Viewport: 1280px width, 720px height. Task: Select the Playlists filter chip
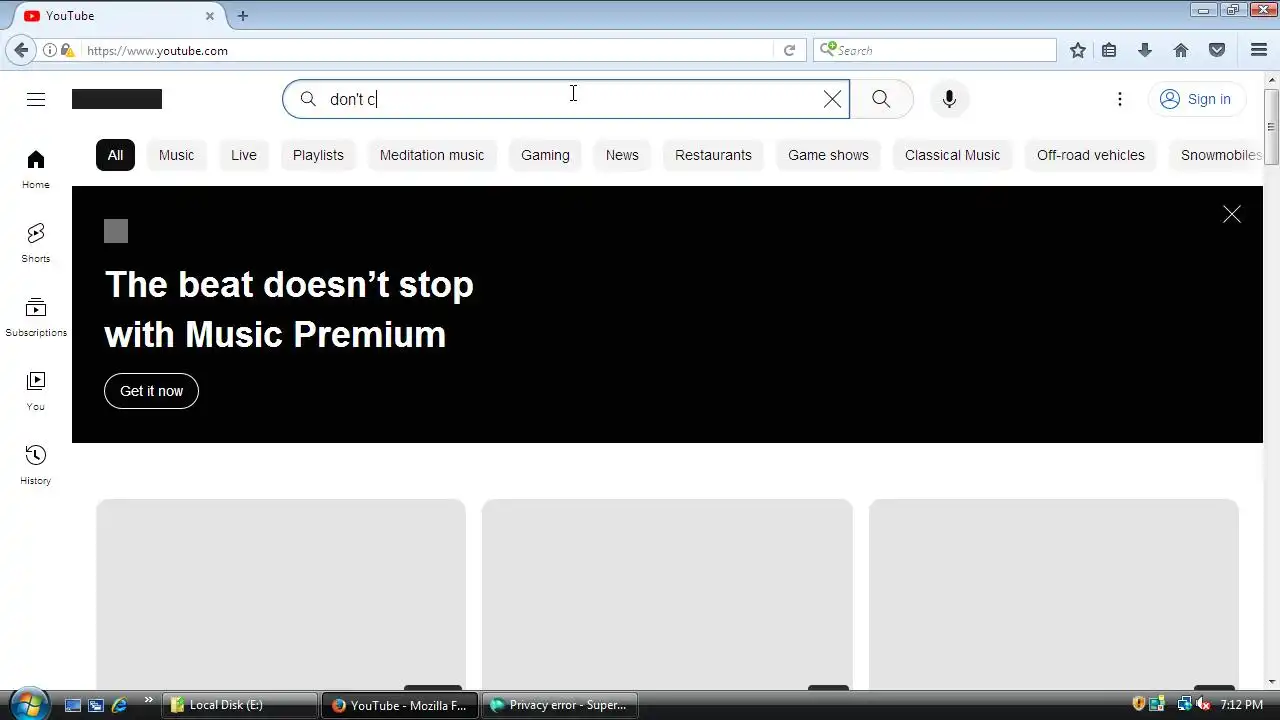tap(318, 155)
